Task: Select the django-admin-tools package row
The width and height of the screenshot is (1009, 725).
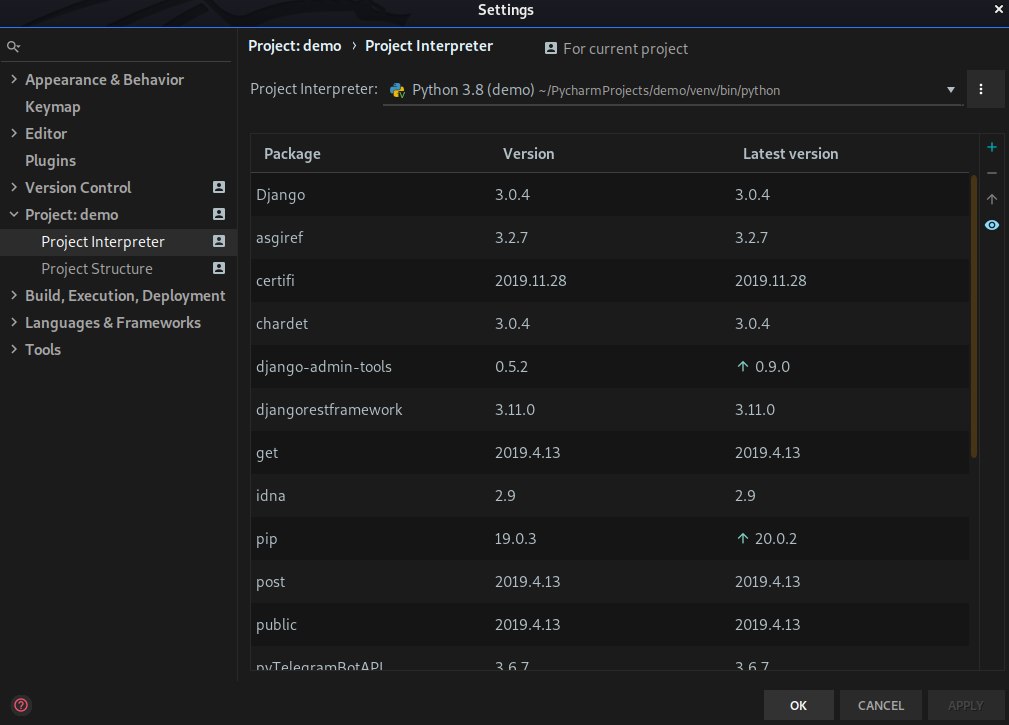Action: 610,367
